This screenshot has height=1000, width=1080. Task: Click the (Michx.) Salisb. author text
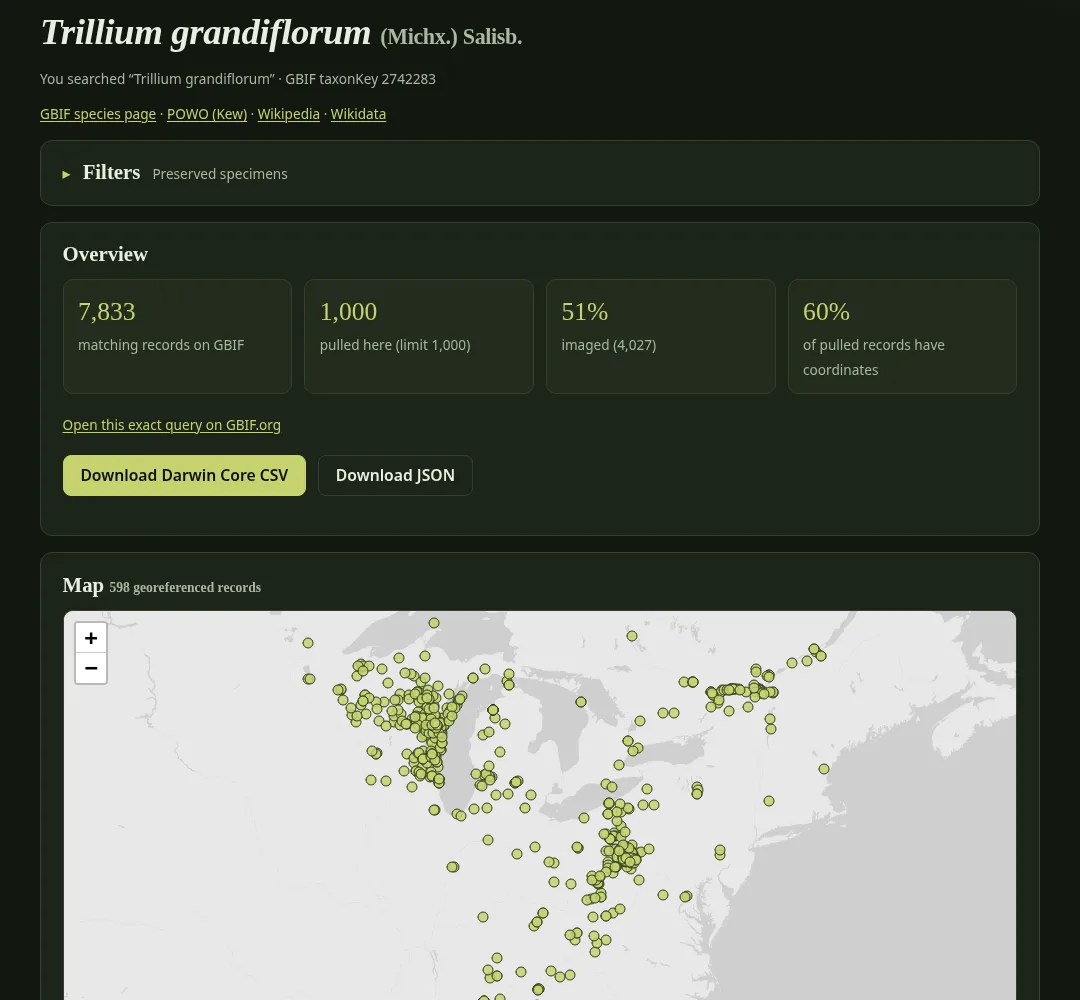click(451, 37)
